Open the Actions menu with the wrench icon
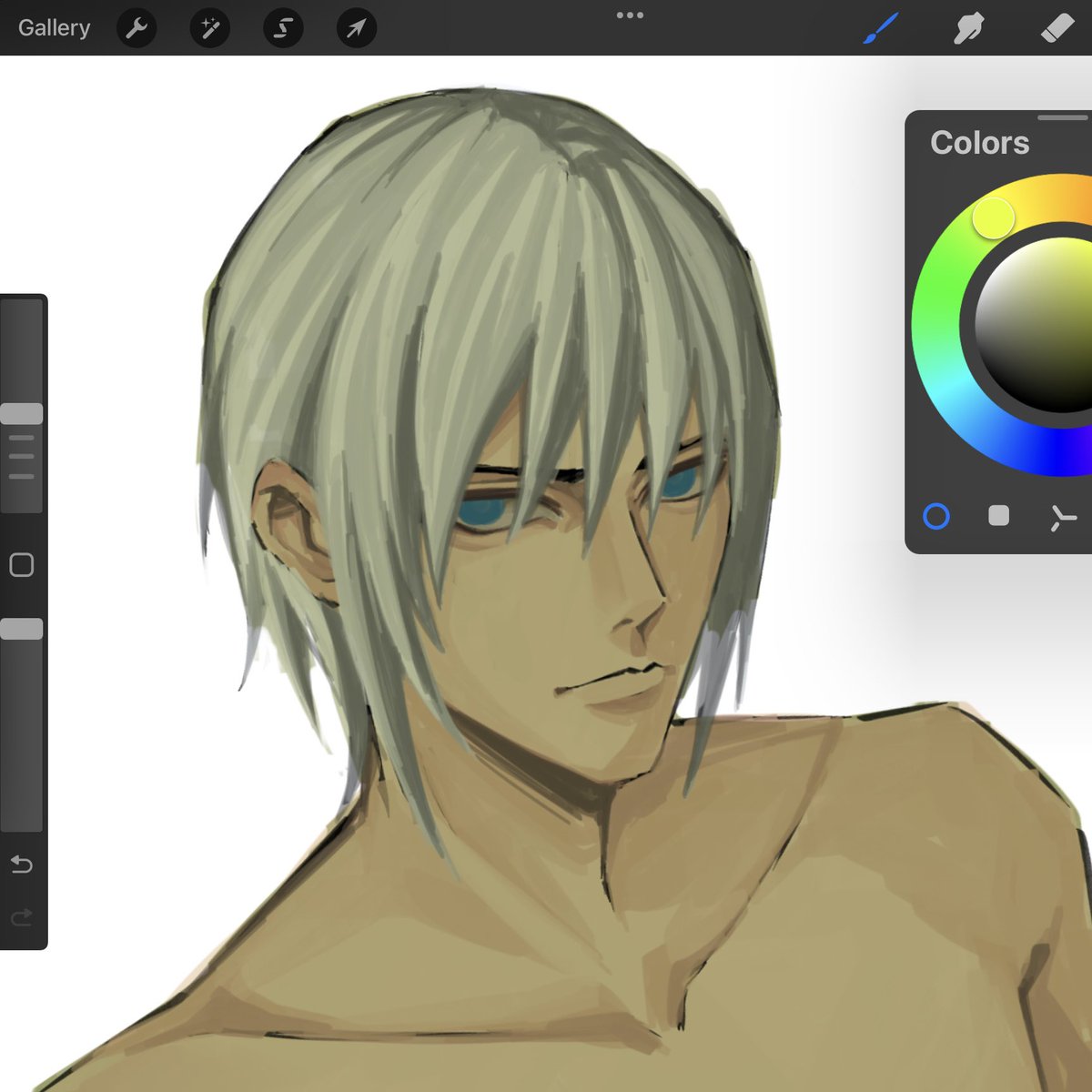1092x1092 pixels. [136, 27]
